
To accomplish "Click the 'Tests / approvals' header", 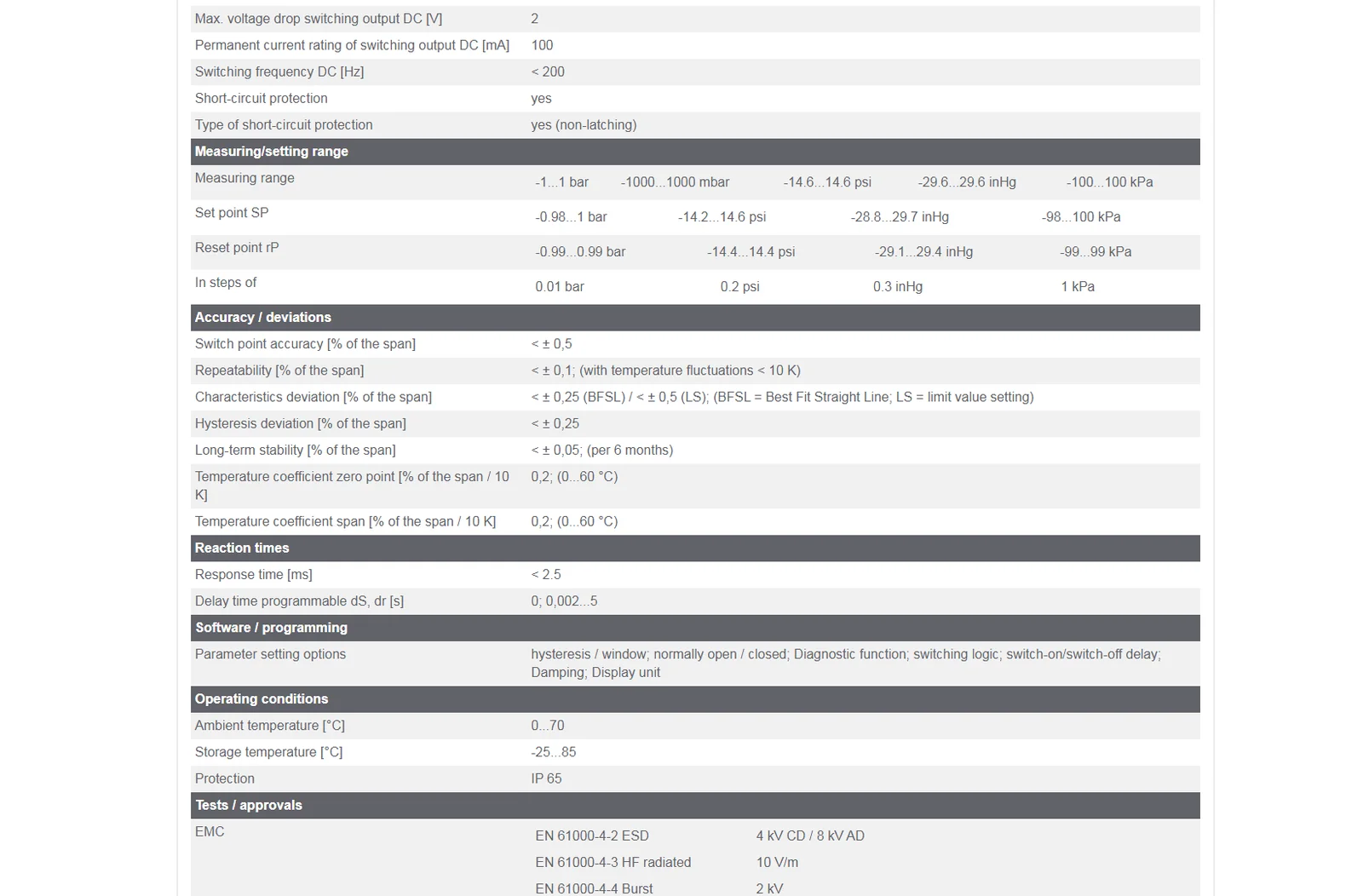I will coord(695,806).
